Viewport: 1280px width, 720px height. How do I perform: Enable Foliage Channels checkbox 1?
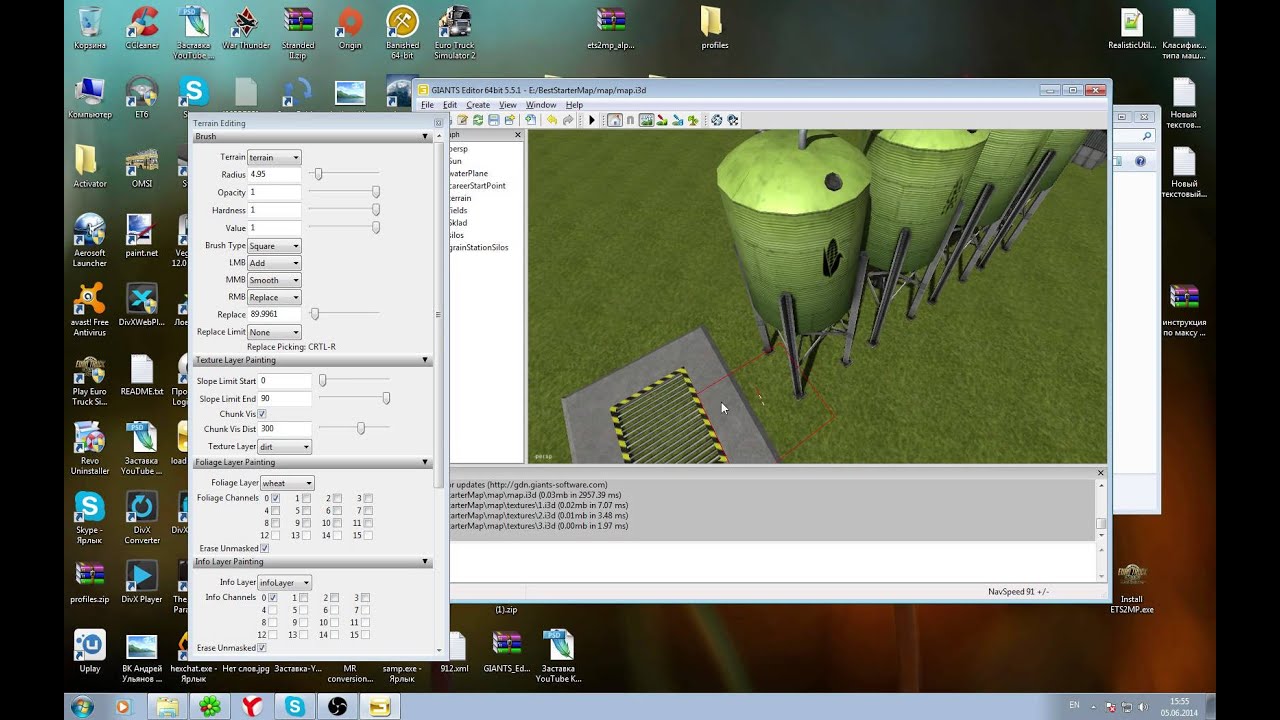[306, 498]
